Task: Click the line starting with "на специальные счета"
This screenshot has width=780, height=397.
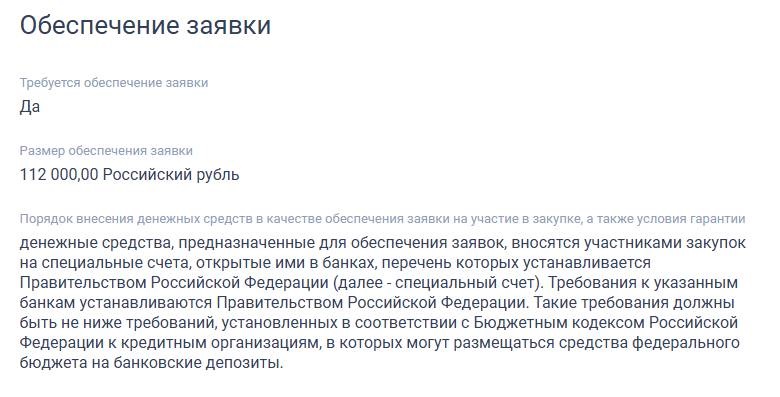Action: coord(335,263)
